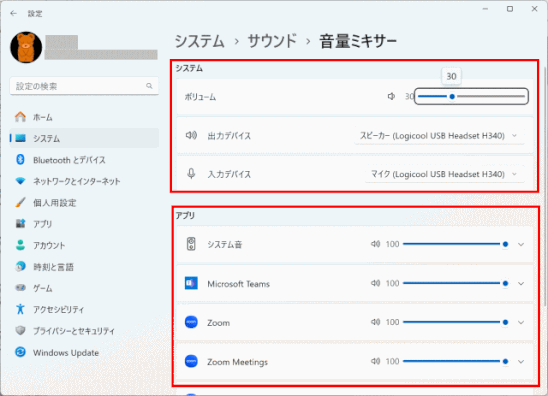Click the 時刻と言語 globe icon
The height and width of the screenshot is (396, 548).
pos(20,266)
